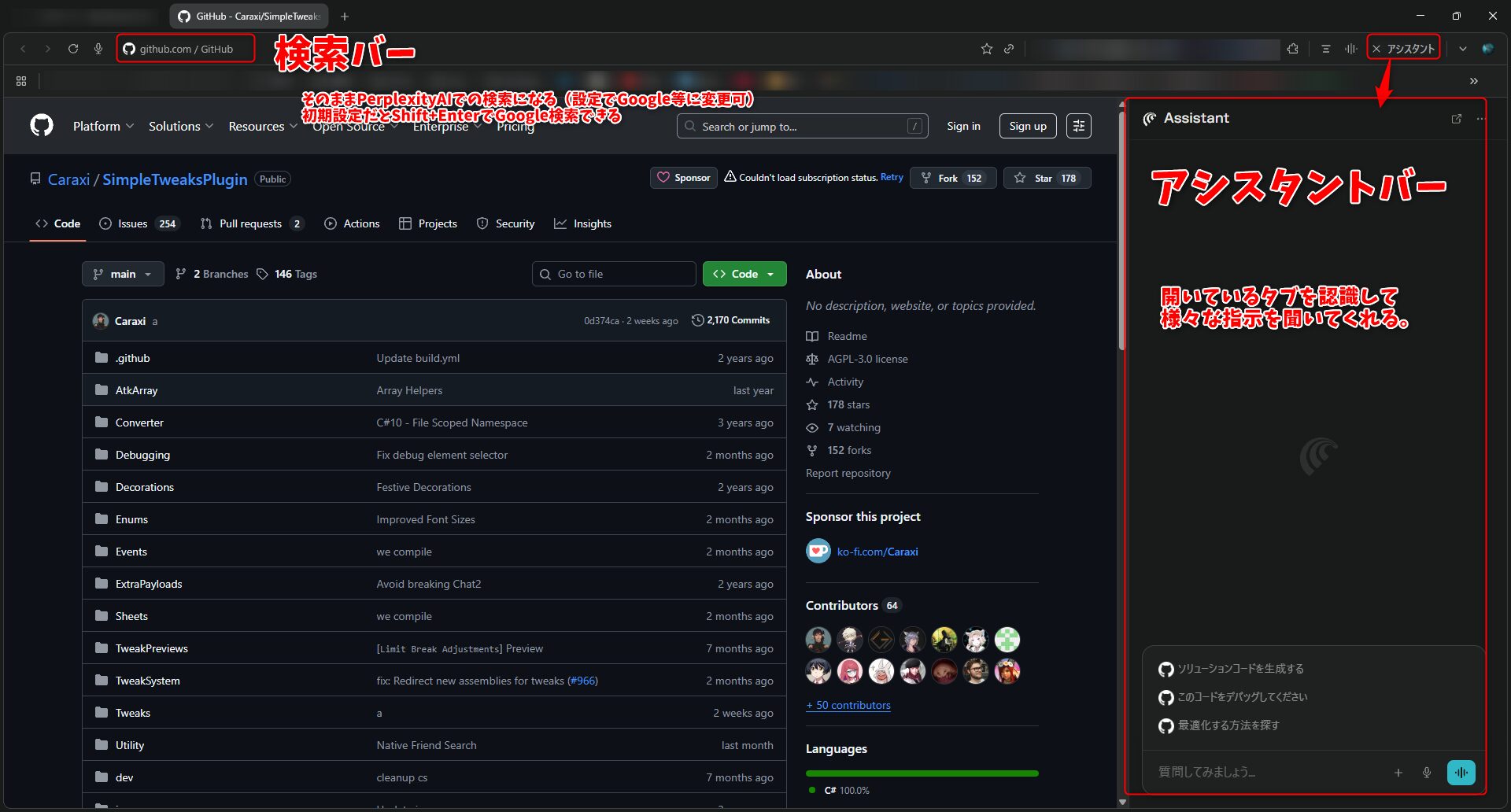Click the browser reload icon
Image resolution: width=1511 pixels, height=812 pixels.
pos(73,49)
